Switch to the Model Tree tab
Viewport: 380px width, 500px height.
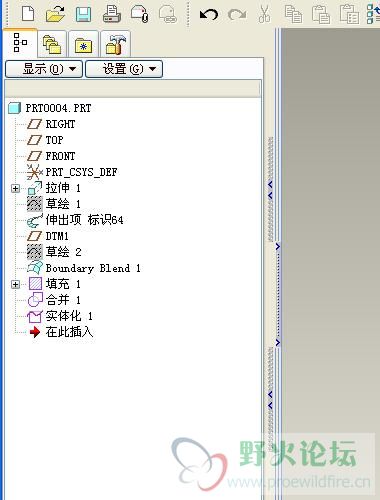[20, 43]
